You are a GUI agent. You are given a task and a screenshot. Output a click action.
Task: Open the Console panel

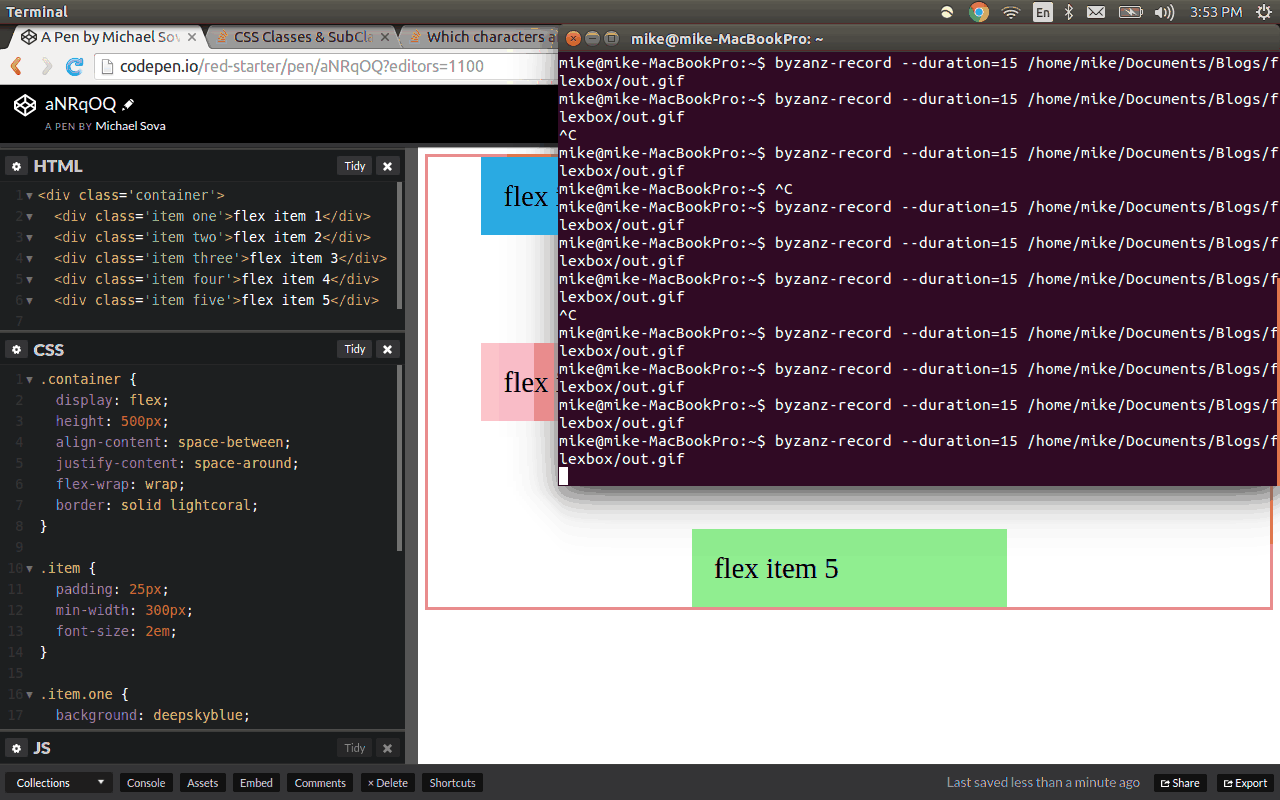(146, 783)
